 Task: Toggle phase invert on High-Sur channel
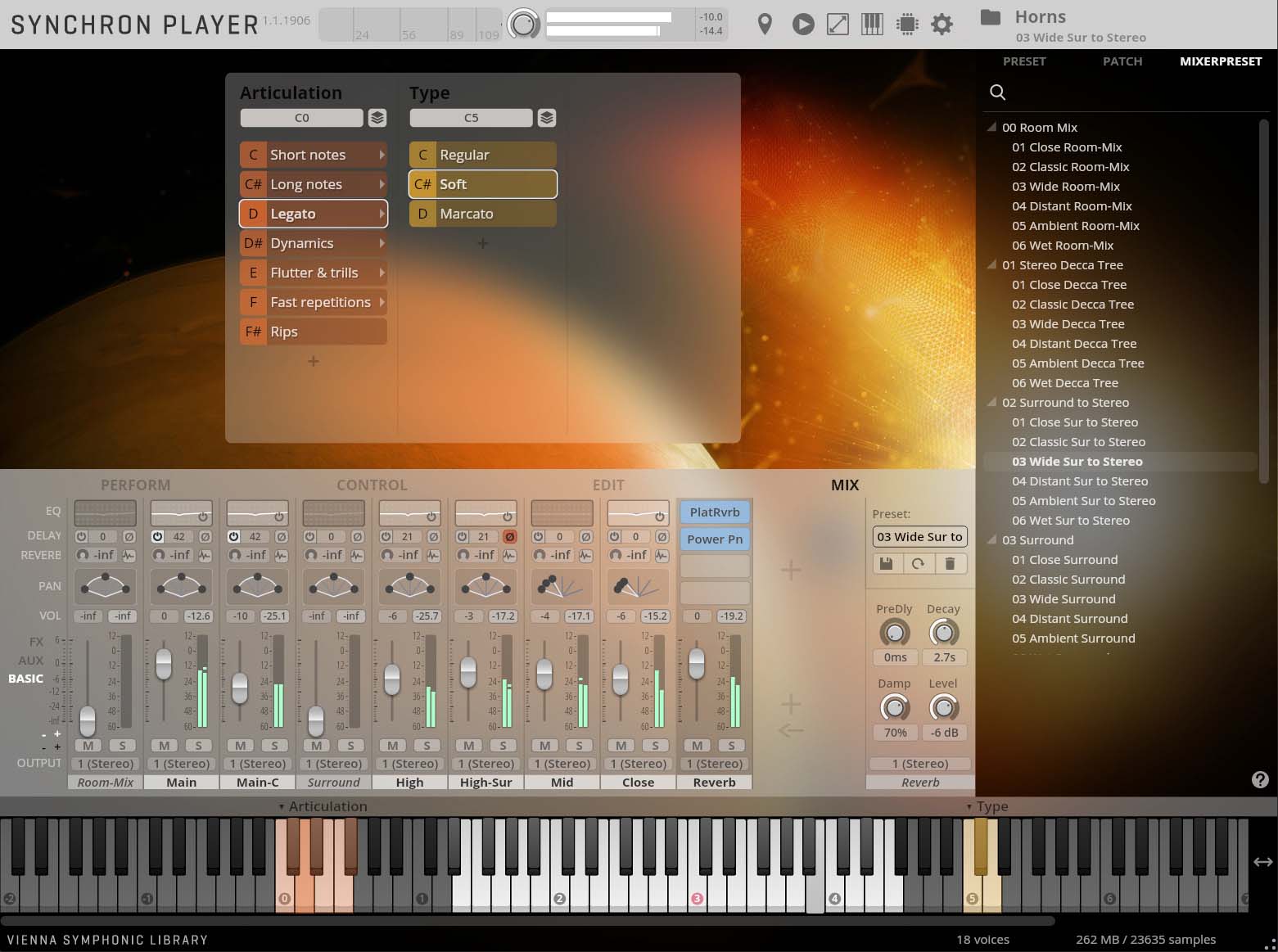(509, 537)
